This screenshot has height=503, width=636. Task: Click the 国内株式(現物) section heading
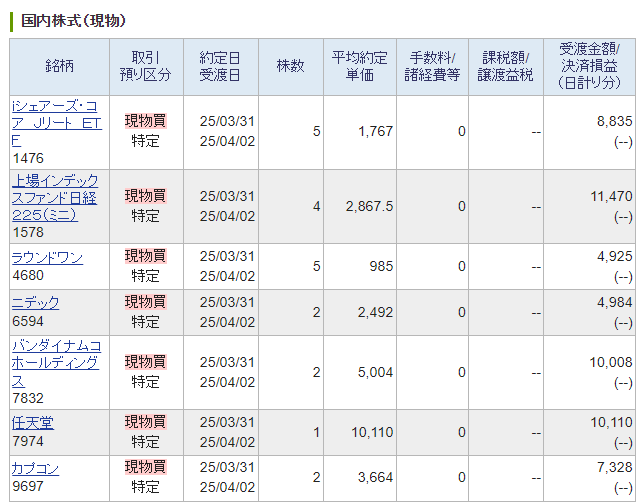pos(73,21)
